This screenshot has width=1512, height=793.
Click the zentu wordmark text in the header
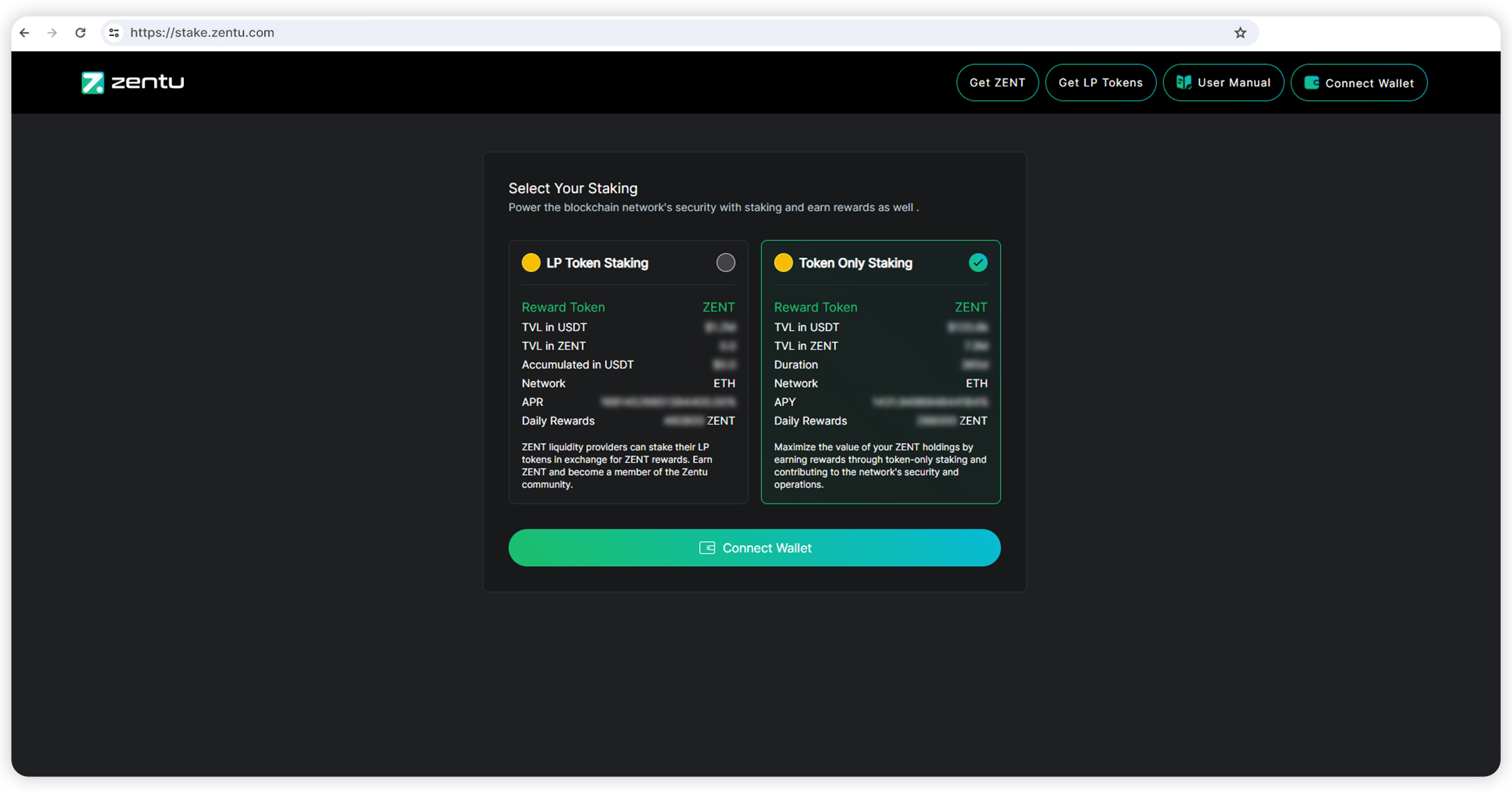click(148, 83)
